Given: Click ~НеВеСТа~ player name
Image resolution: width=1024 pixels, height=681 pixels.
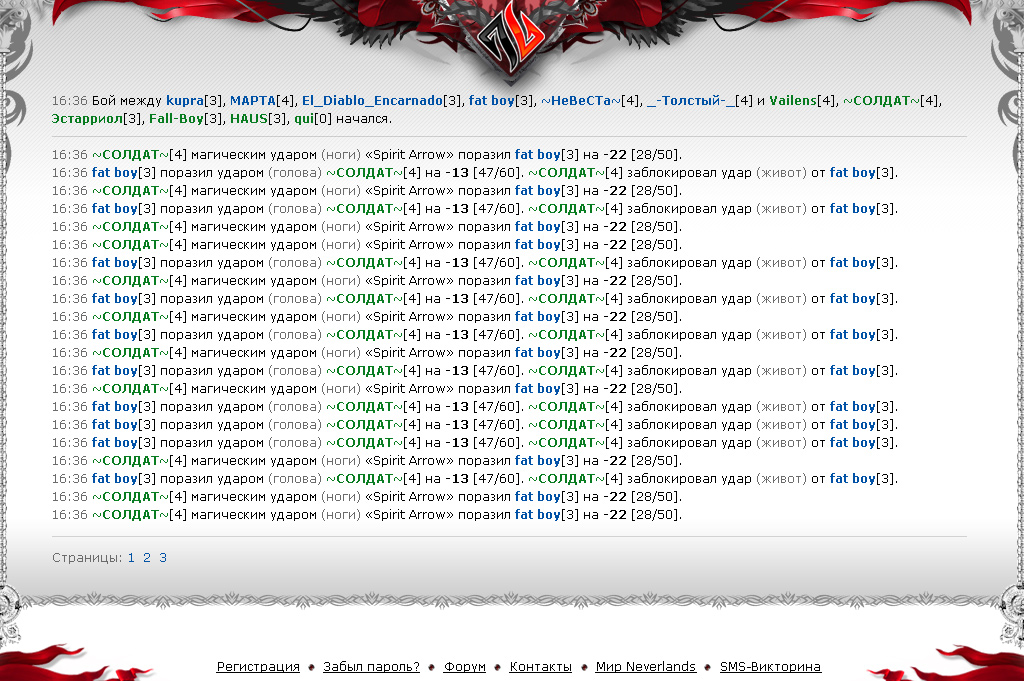Looking at the screenshot, I should (581, 101).
